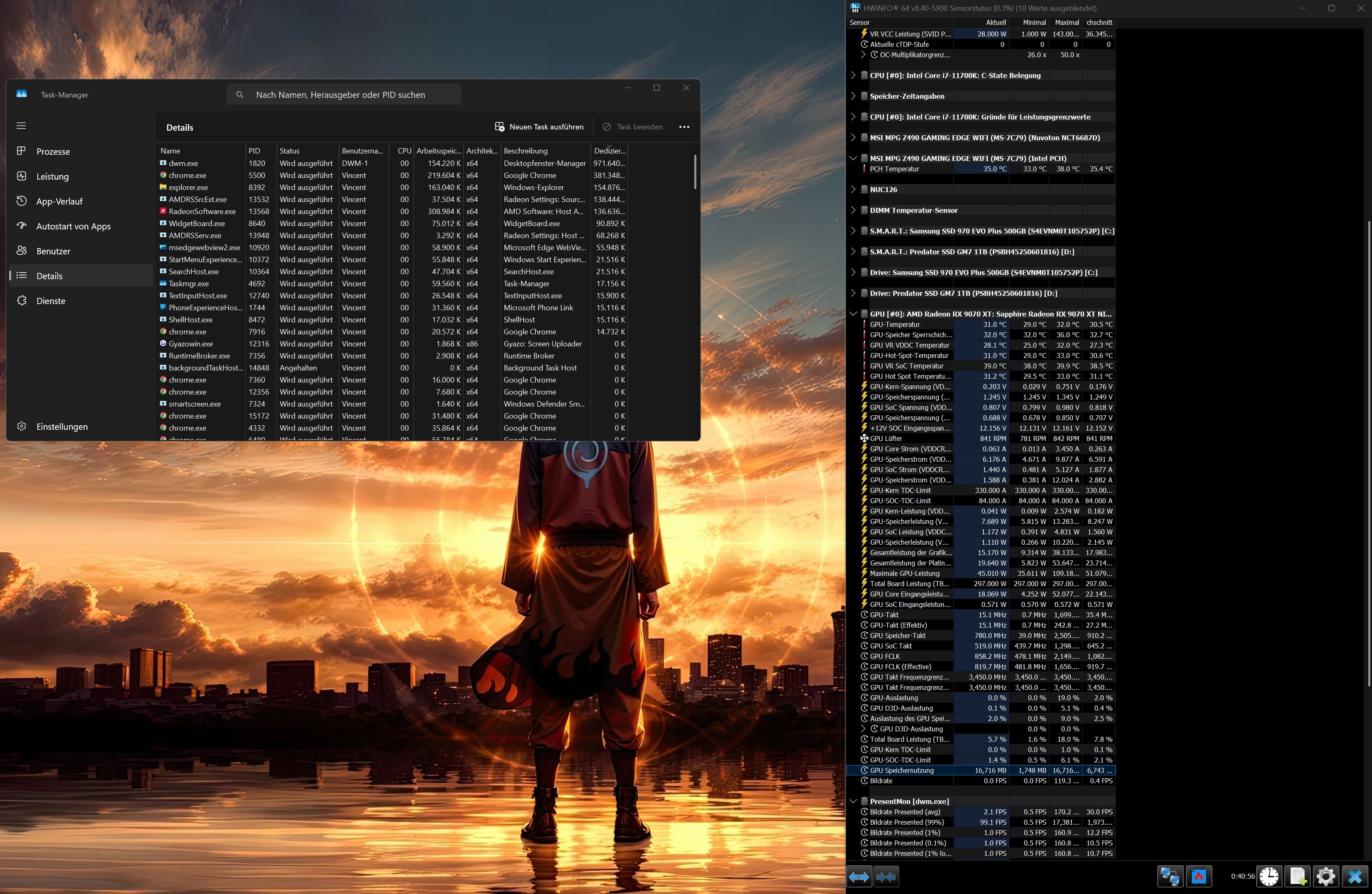The height and width of the screenshot is (894, 1372).
Task: Expand the Speicher-Zeitangaben sensor group
Action: pyautogui.click(x=853, y=96)
